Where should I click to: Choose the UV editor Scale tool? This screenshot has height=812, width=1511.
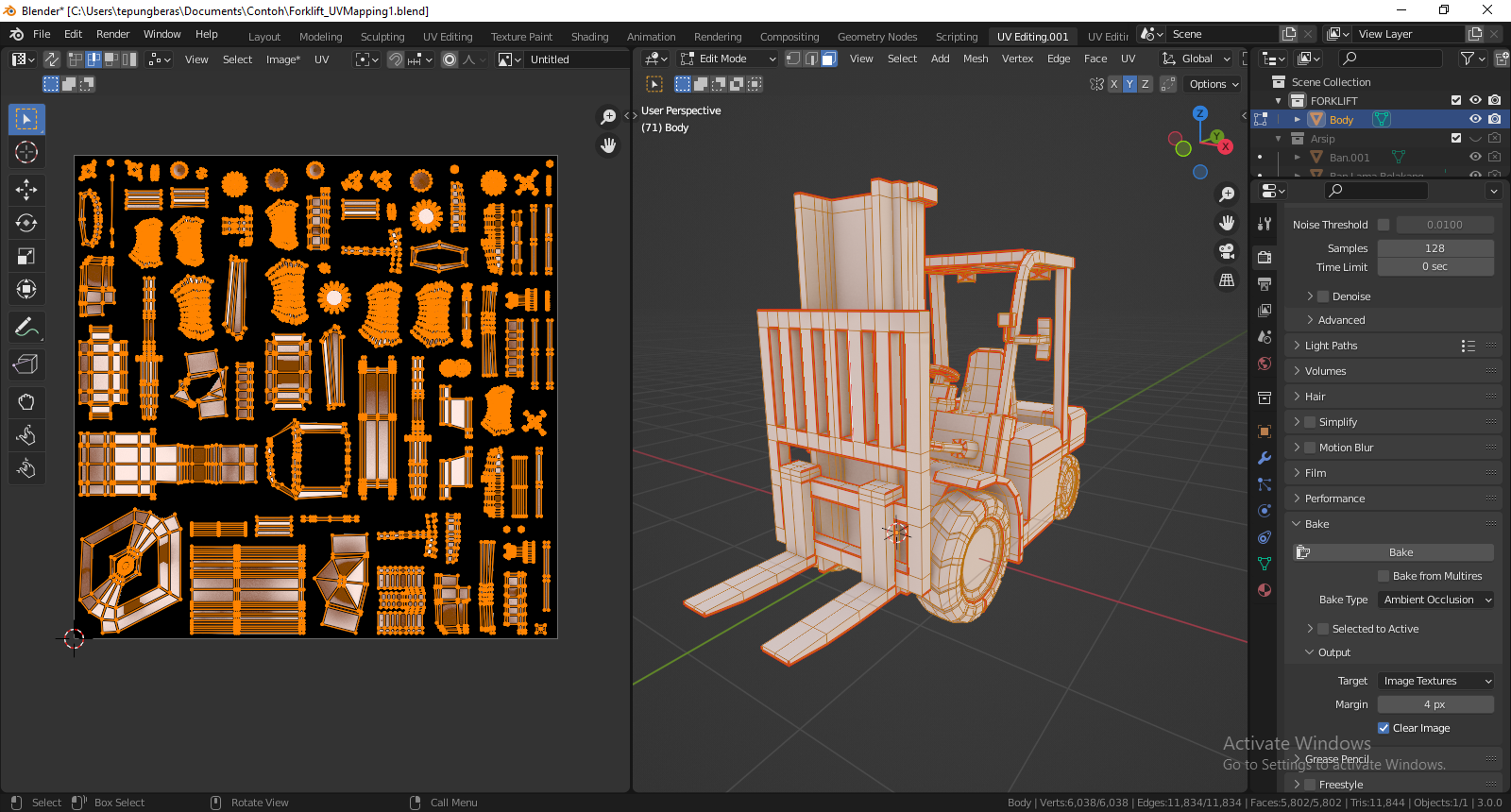click(x=26, y=256)
